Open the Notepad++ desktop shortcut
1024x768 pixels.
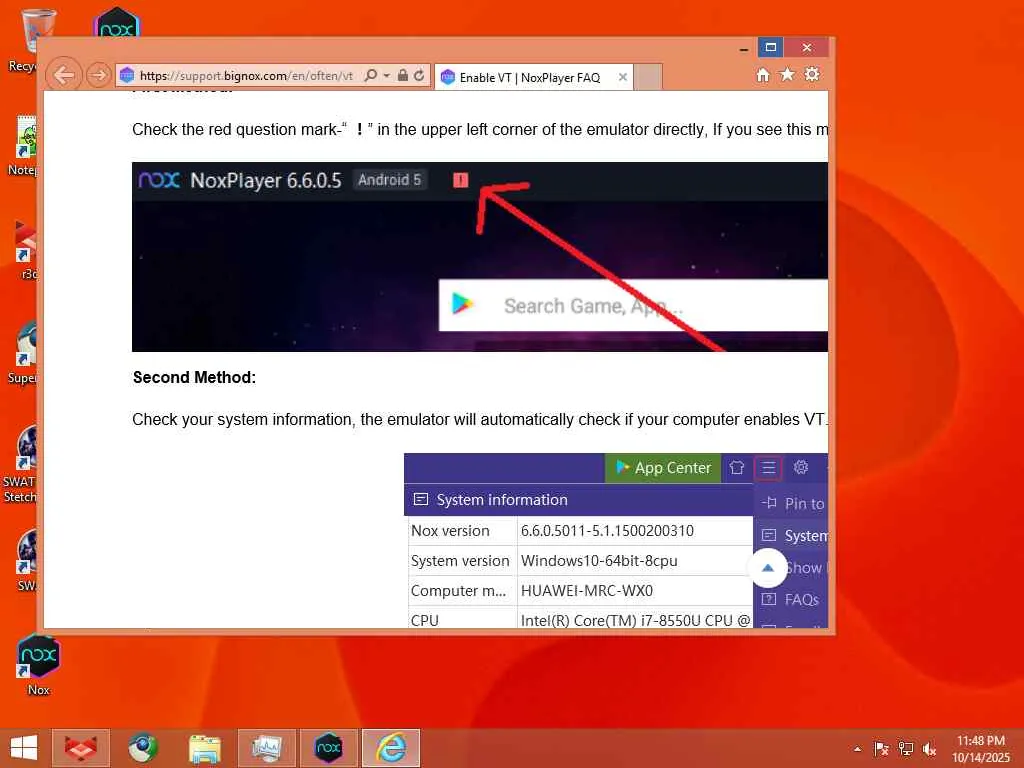[25, 146]
